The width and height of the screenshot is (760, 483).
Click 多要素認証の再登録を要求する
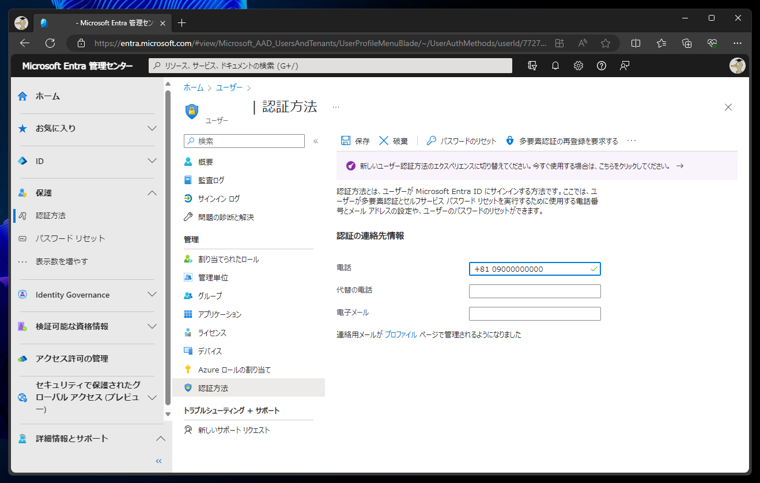click(562, 141)
